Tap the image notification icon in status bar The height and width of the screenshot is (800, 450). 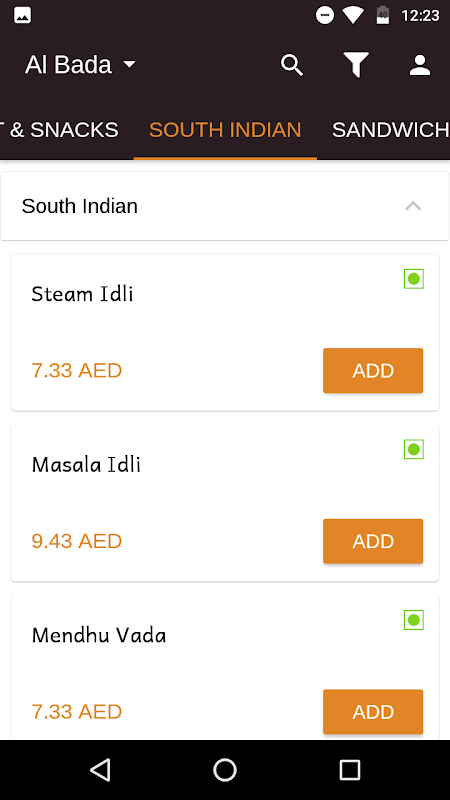[22, 15]
